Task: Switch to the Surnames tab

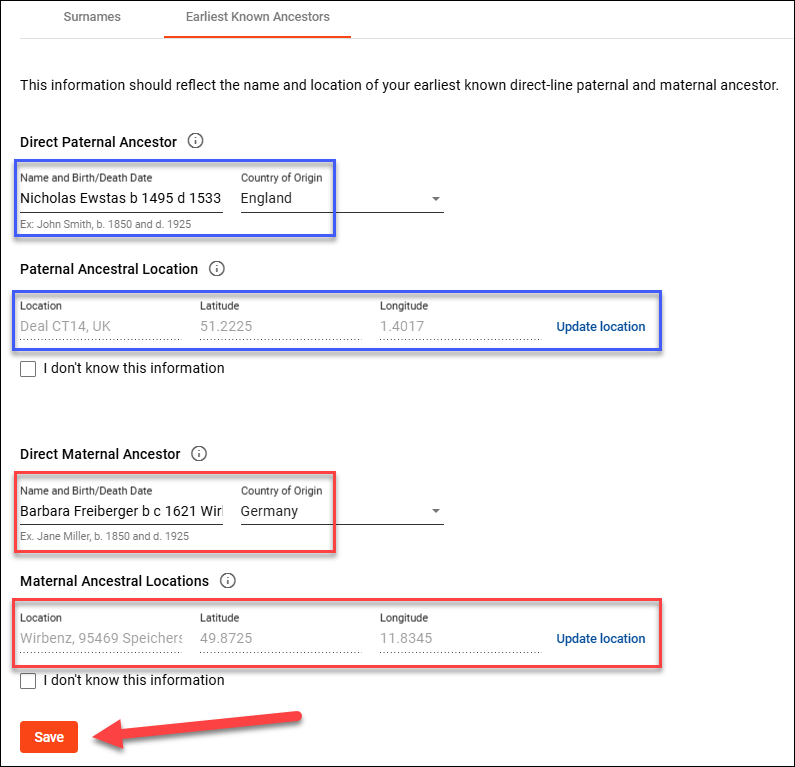Action: (92, 17)
